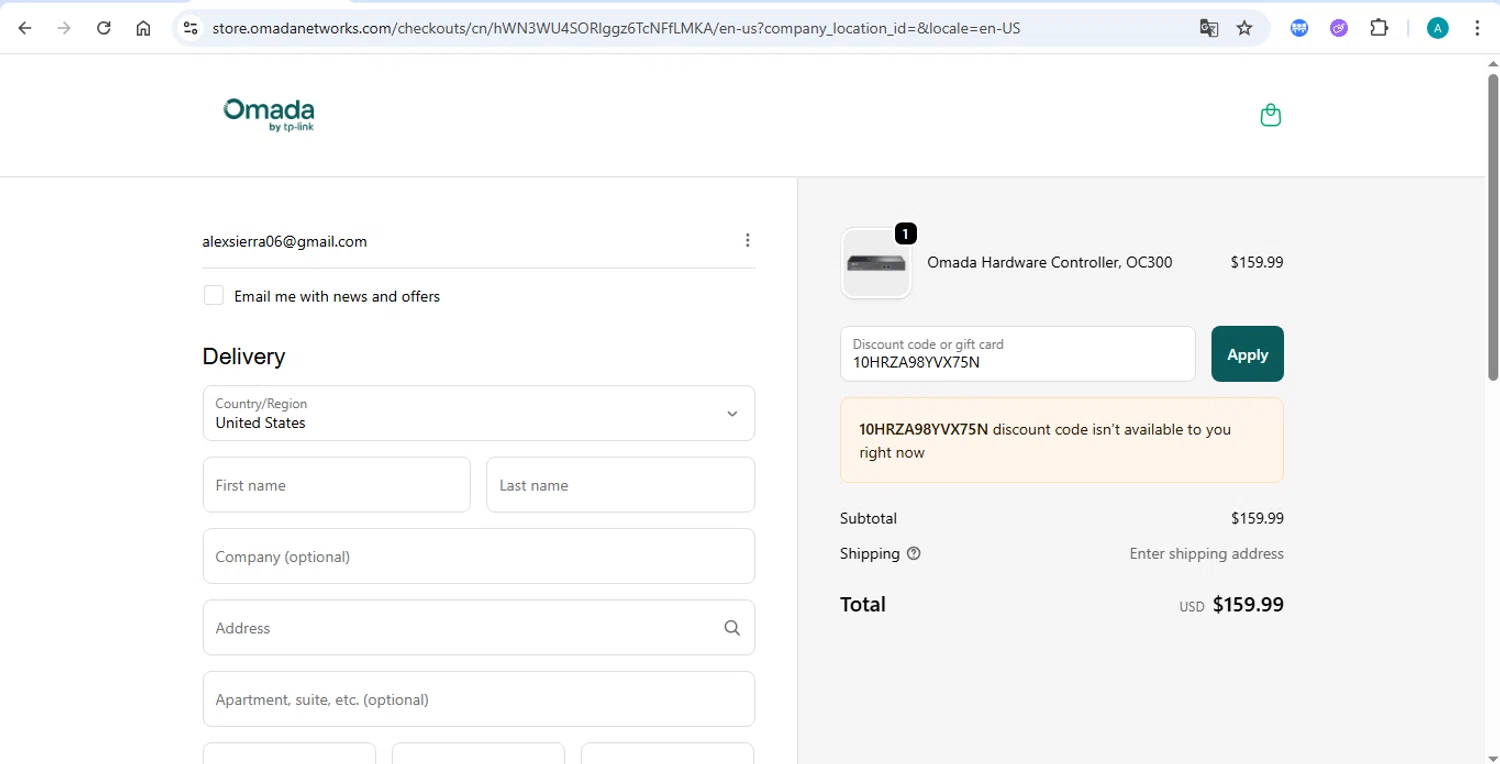This screenshot has width=1500, height=764.
Task: View site information icon in address bar
Action: pyautogui.click(x=190, y=28)
